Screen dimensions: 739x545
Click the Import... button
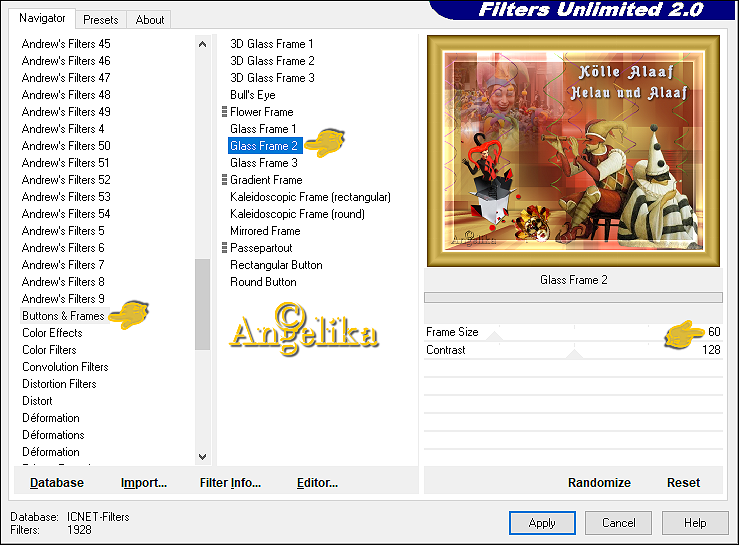(144, 482)
